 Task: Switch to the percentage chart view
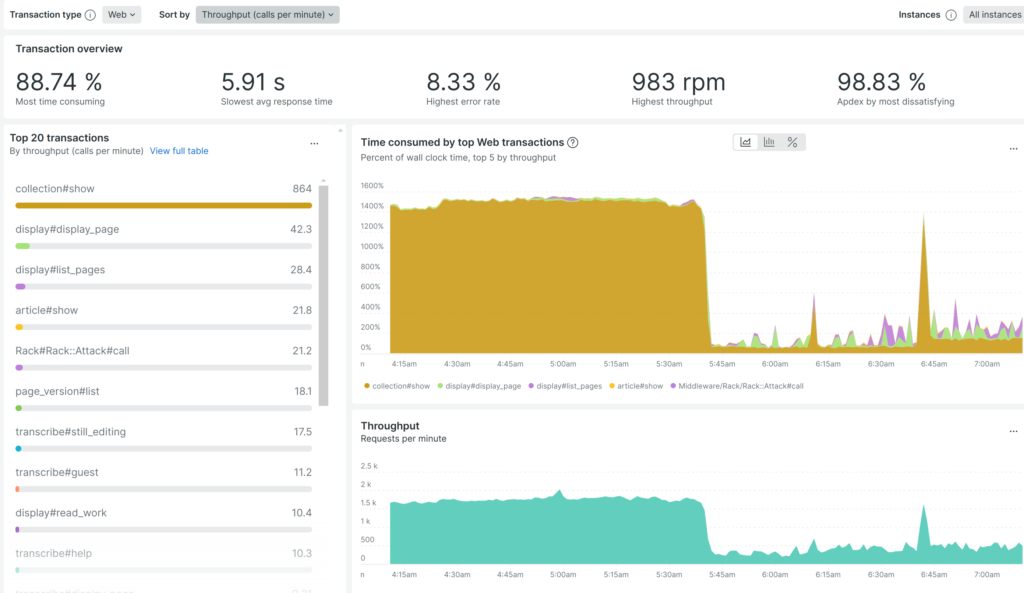point(792,142)
